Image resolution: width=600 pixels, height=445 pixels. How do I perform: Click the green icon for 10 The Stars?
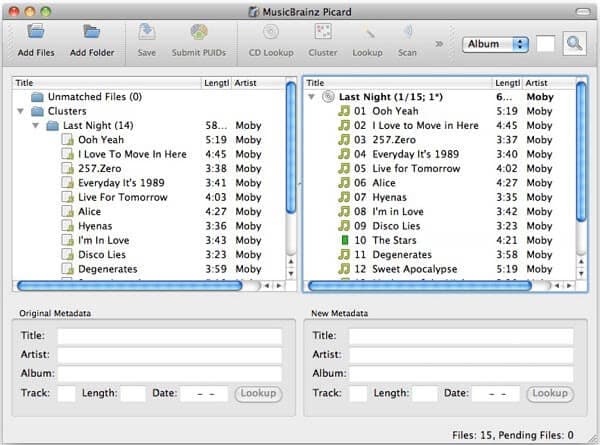[345, 240]
